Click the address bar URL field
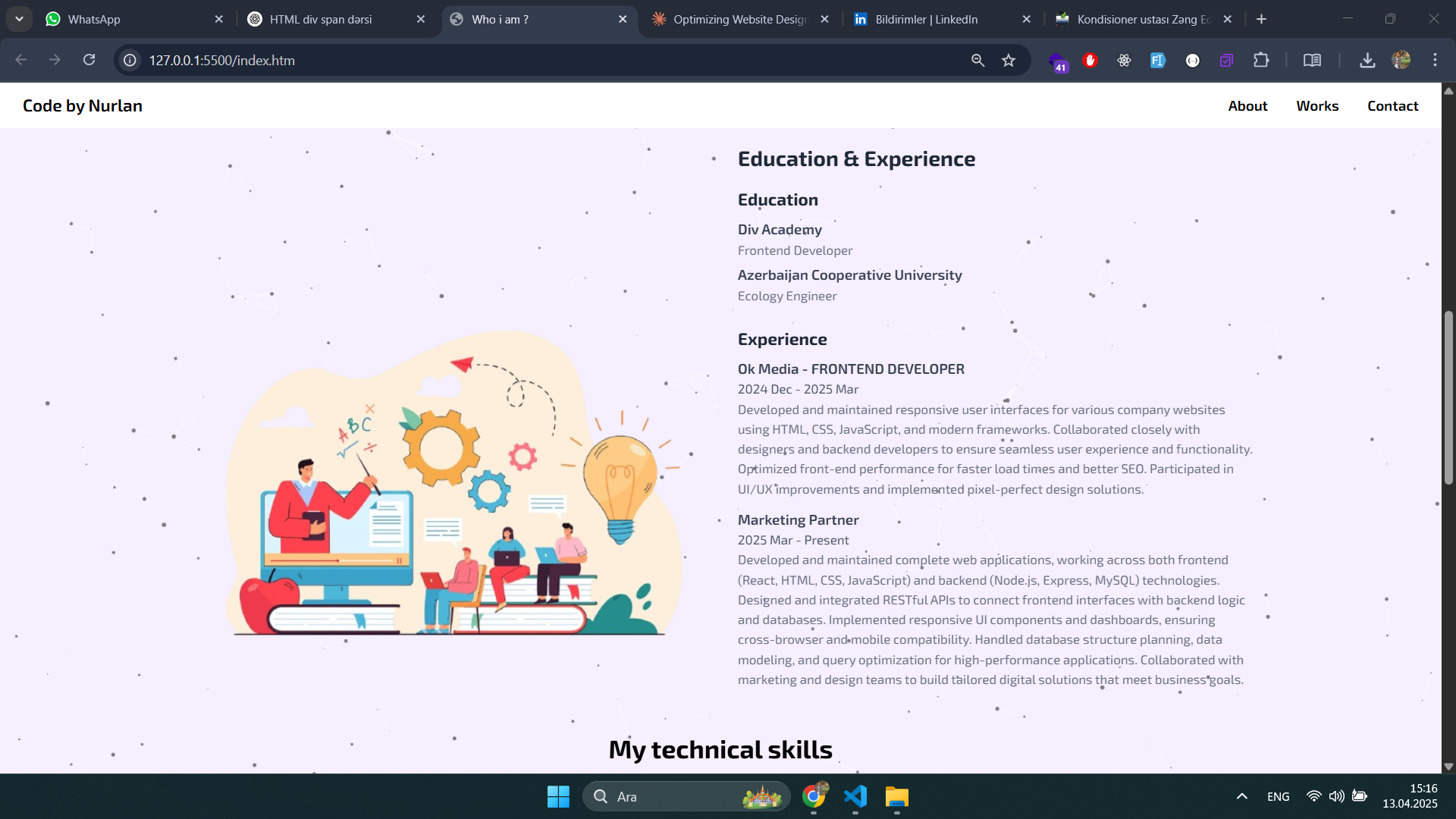The image size is (1456, 819). [531, 60]
